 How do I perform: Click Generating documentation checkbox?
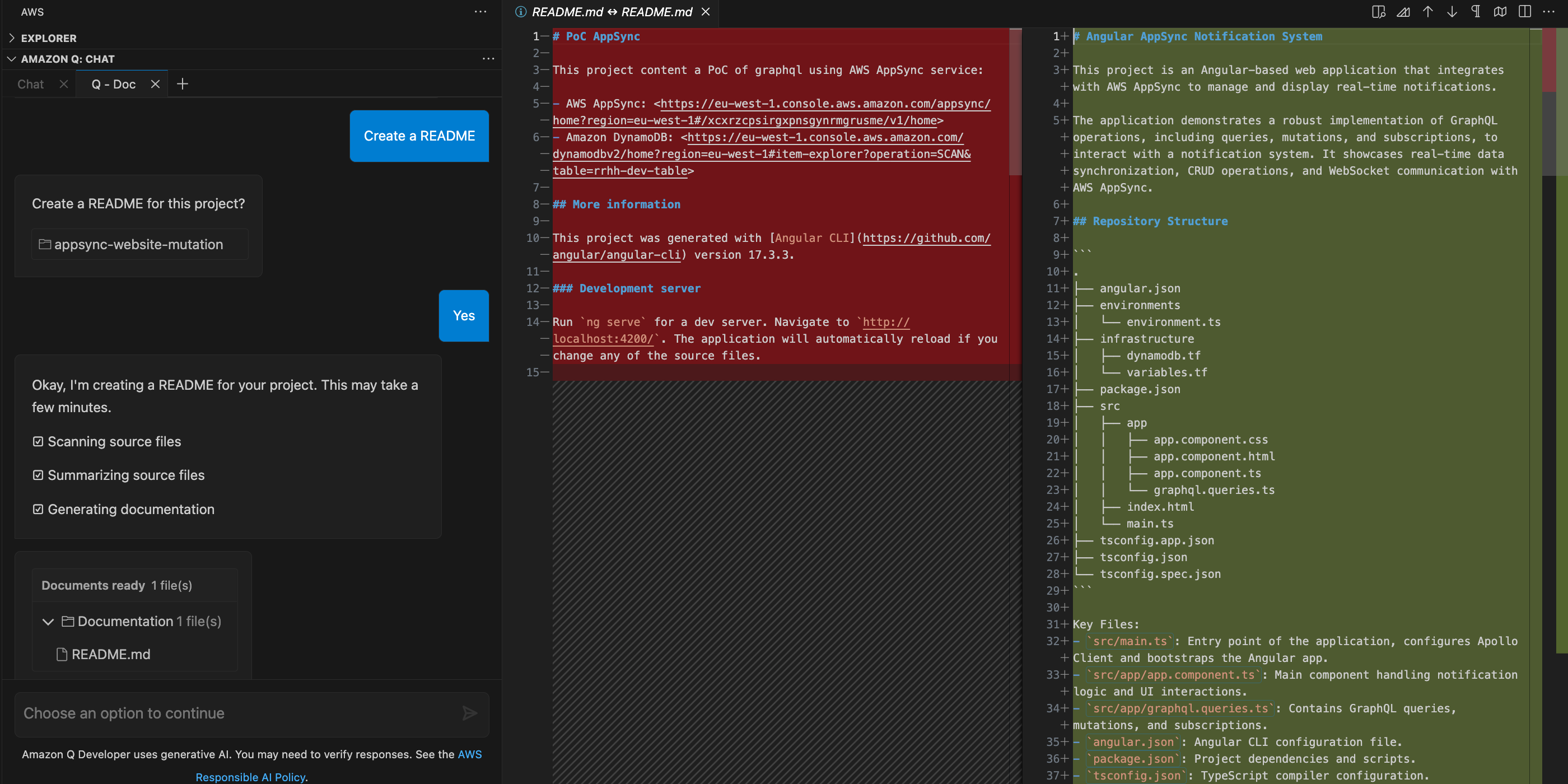coord(38,509)
